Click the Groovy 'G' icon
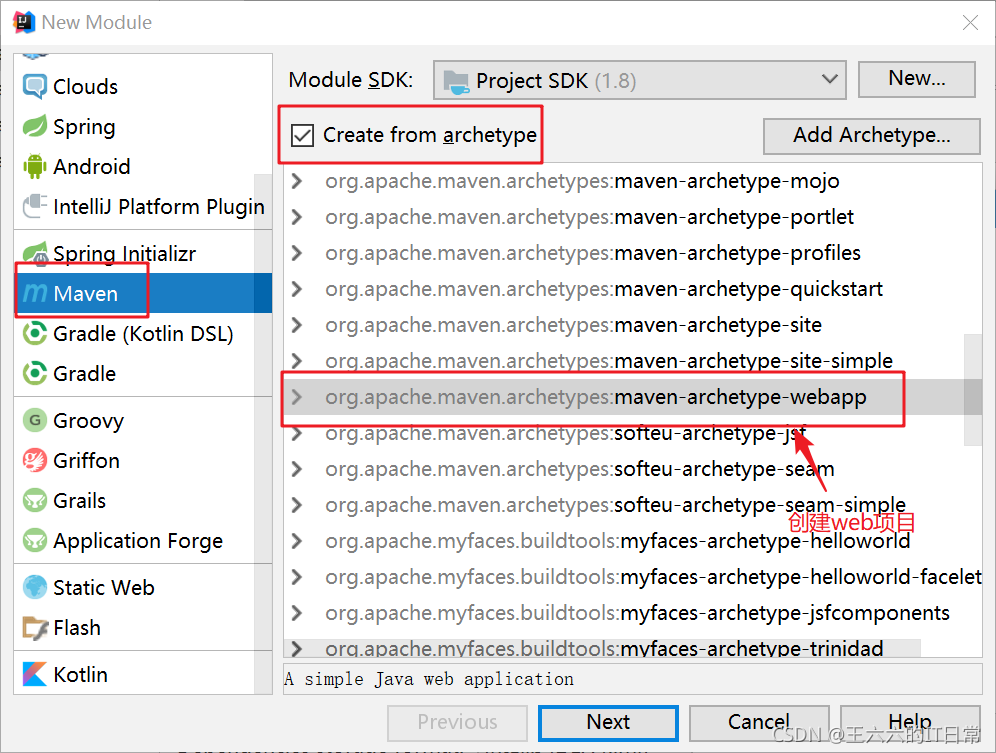The height and width of the screenshot is (753, 996). point(34,421)
